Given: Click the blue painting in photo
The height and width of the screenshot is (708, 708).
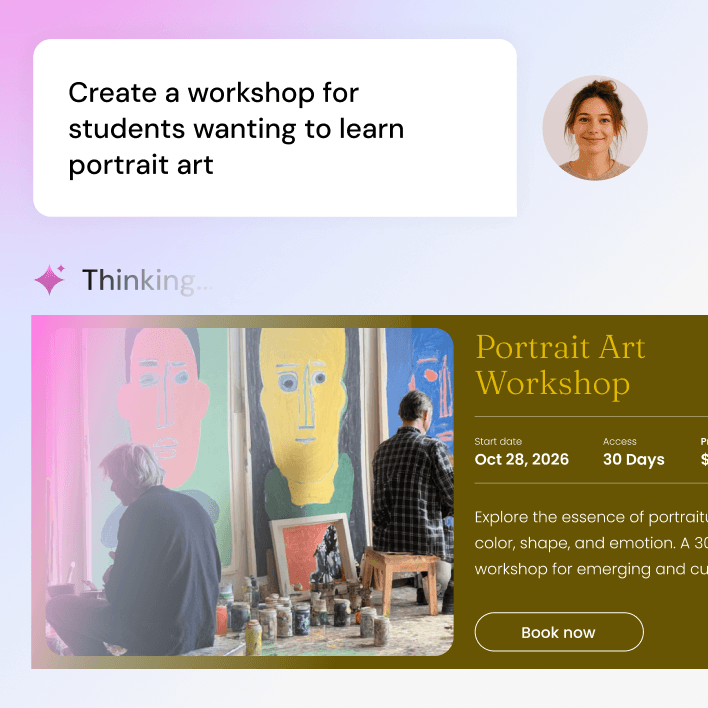Looking at the screenshot, I should (x=429, y=375).
